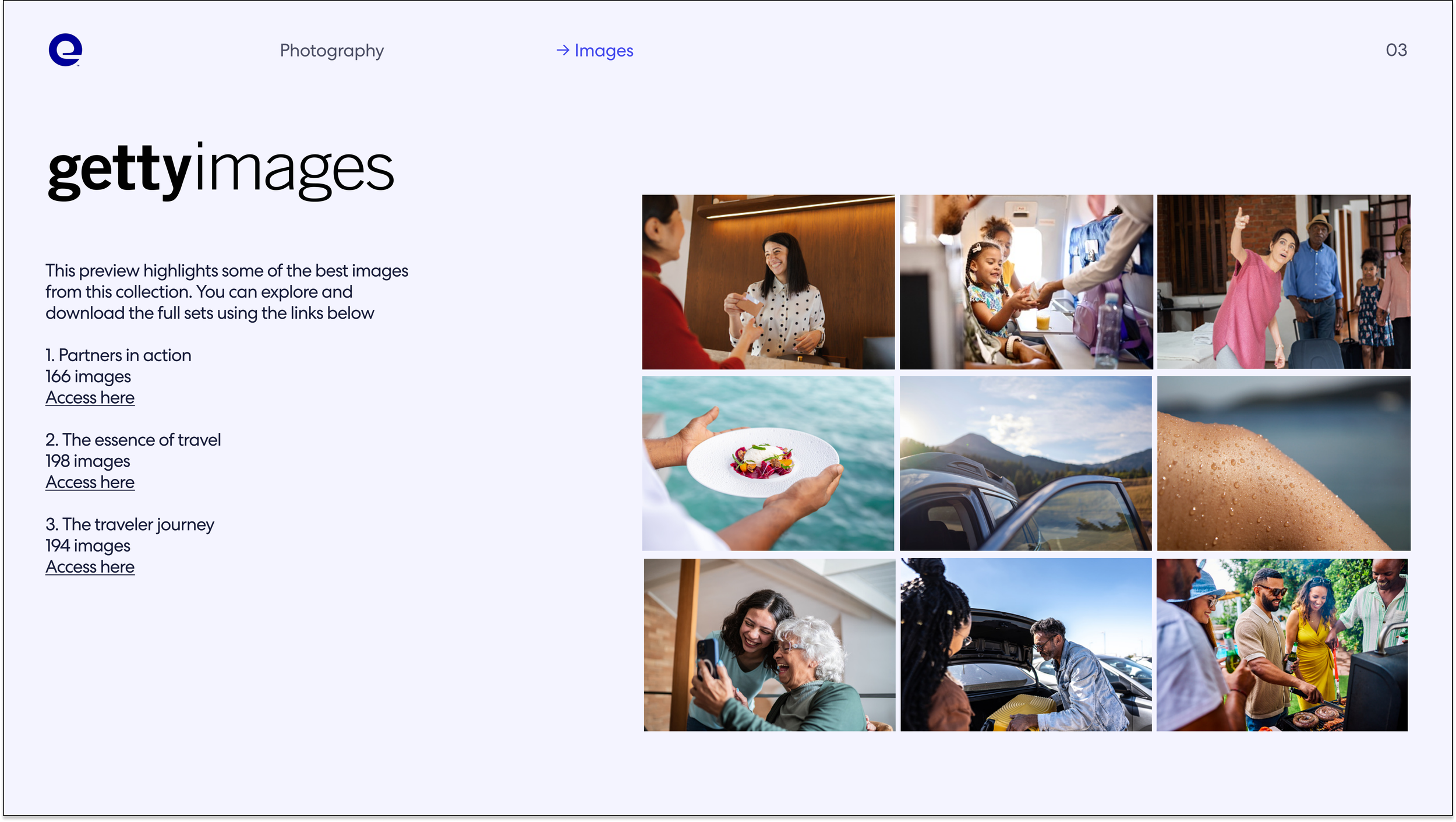Select the friends at barbecue photo
Screen dimensions: 1456x822
click(x=1281, y=644)
